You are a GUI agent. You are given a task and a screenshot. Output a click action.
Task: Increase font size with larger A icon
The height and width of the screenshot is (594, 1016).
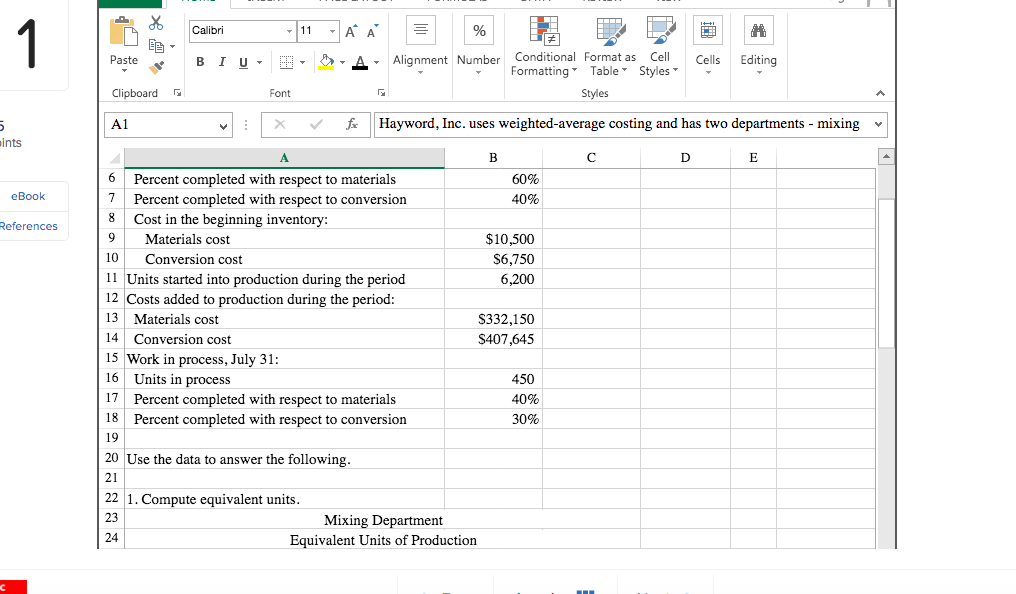pos(351,31)
